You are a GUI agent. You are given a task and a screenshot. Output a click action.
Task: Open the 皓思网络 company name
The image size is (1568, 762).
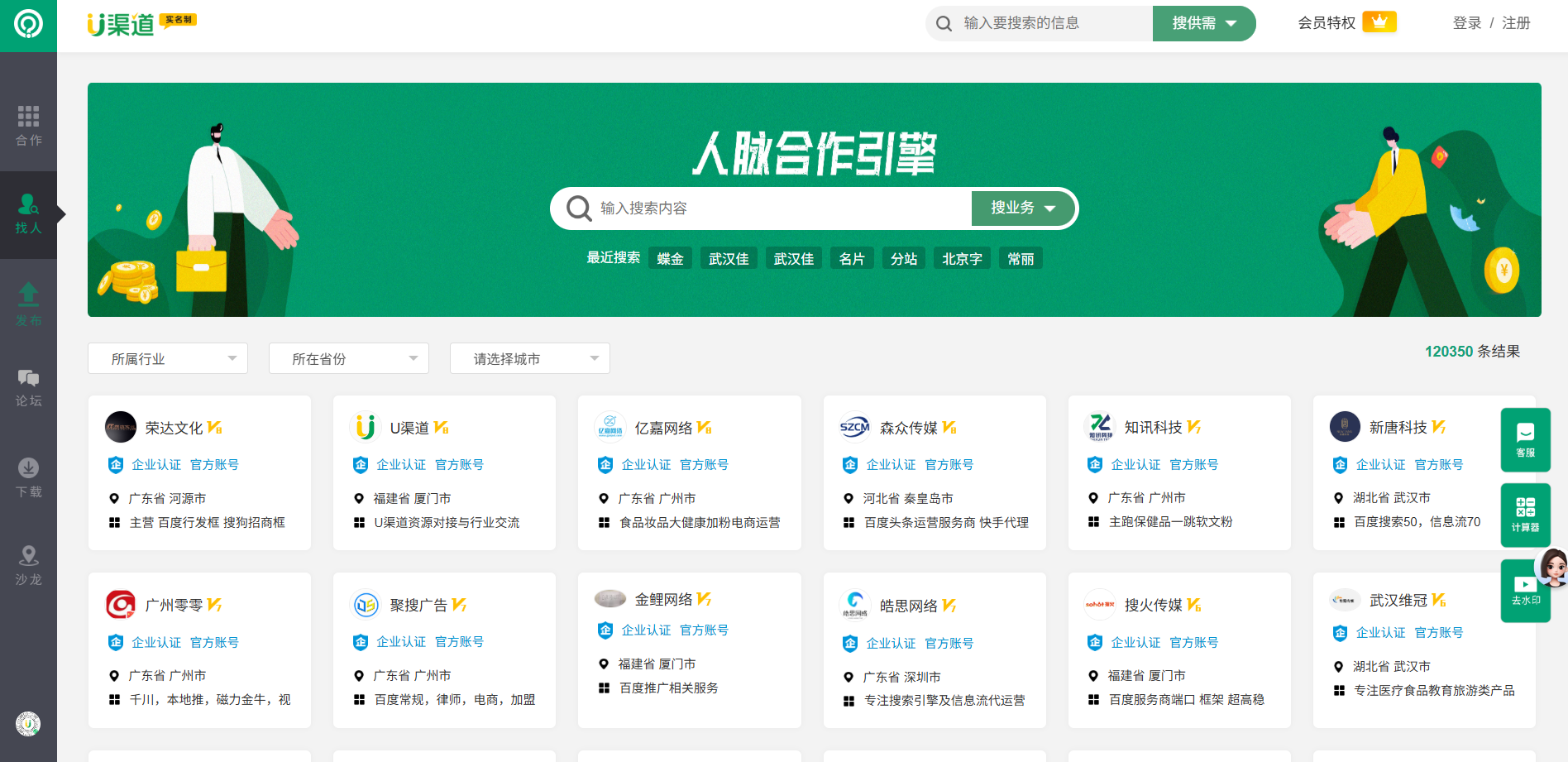(908, 606)
